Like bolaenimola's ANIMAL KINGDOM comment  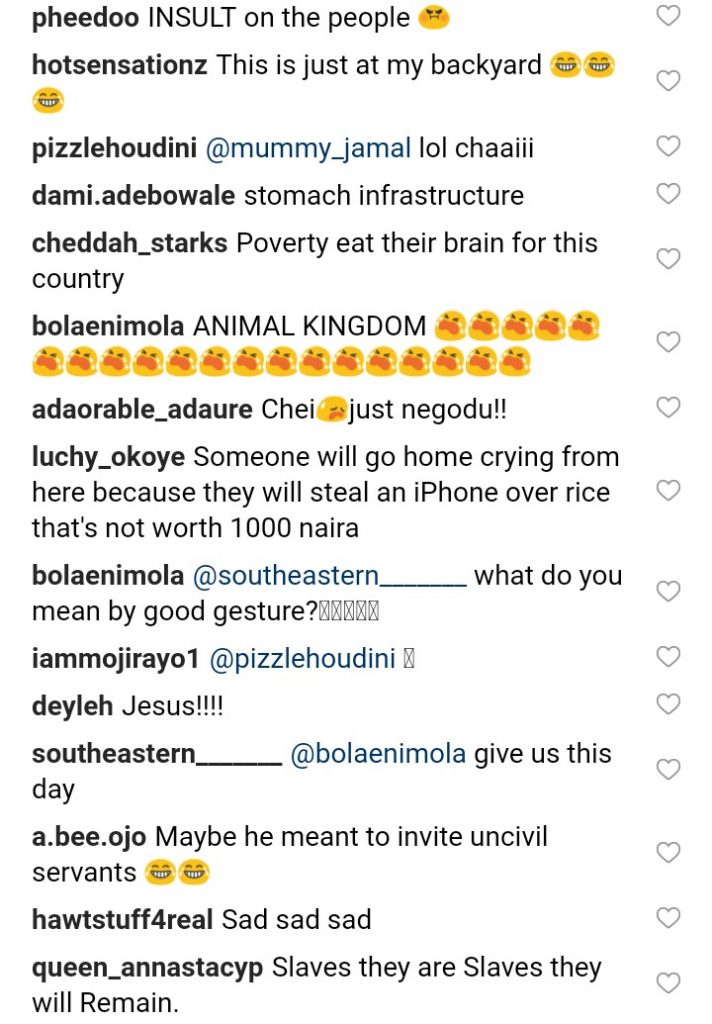click(x=667, y=342)
